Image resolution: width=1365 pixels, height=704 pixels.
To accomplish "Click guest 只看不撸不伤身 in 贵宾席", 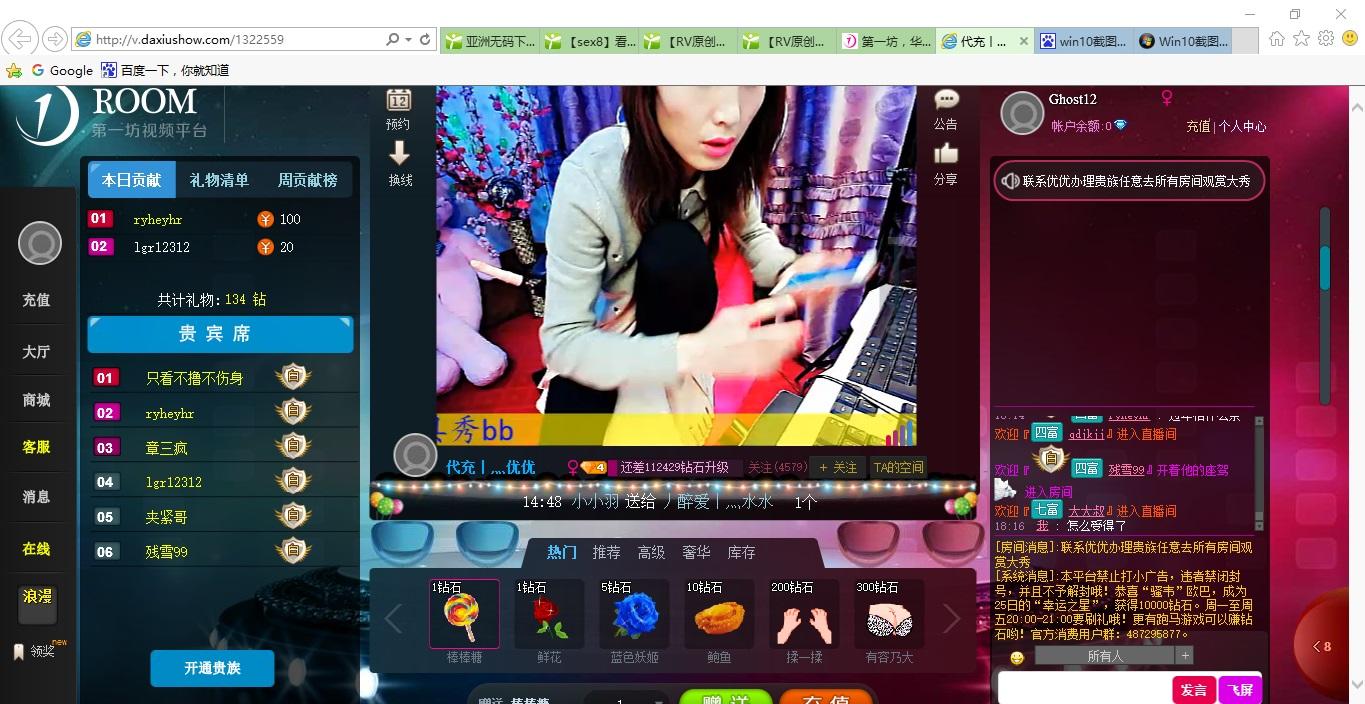I will (194, 378).
